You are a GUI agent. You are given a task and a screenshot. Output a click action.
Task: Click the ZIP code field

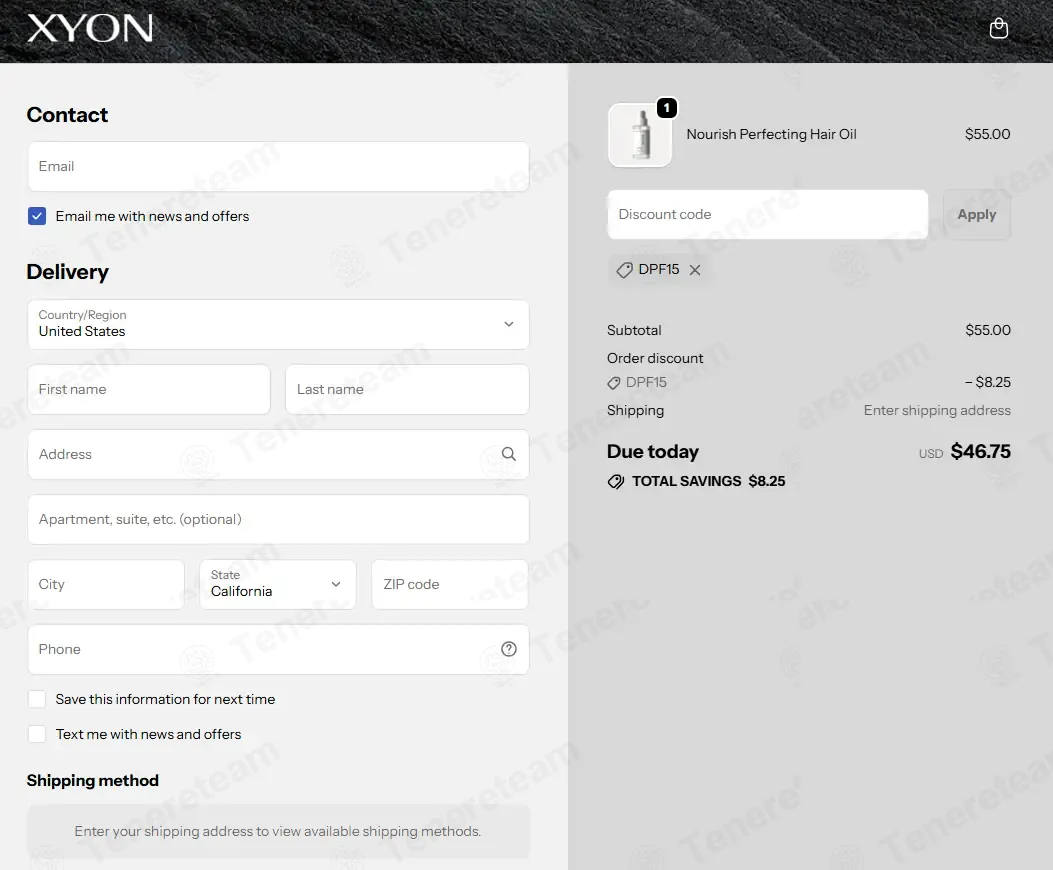tap(450, 584)
